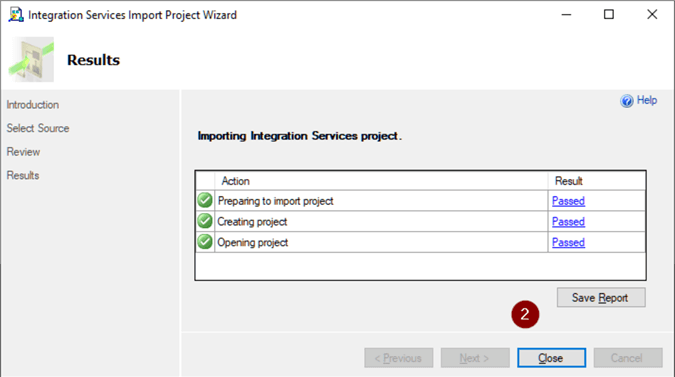
Task: Click the Save Report button
Action: click(x=601, y=297)
